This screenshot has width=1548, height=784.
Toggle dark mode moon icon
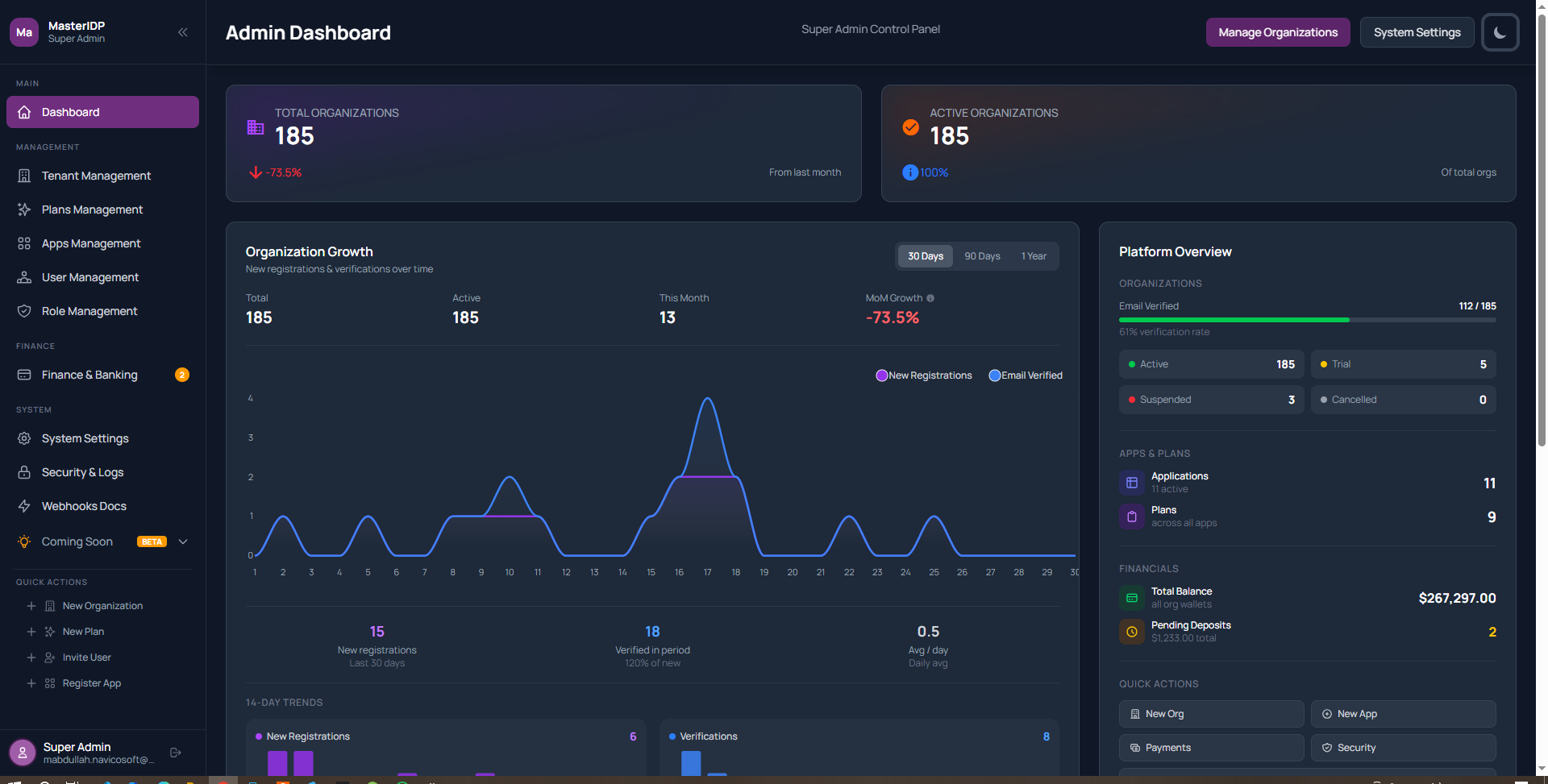[x=1500, y=32]
